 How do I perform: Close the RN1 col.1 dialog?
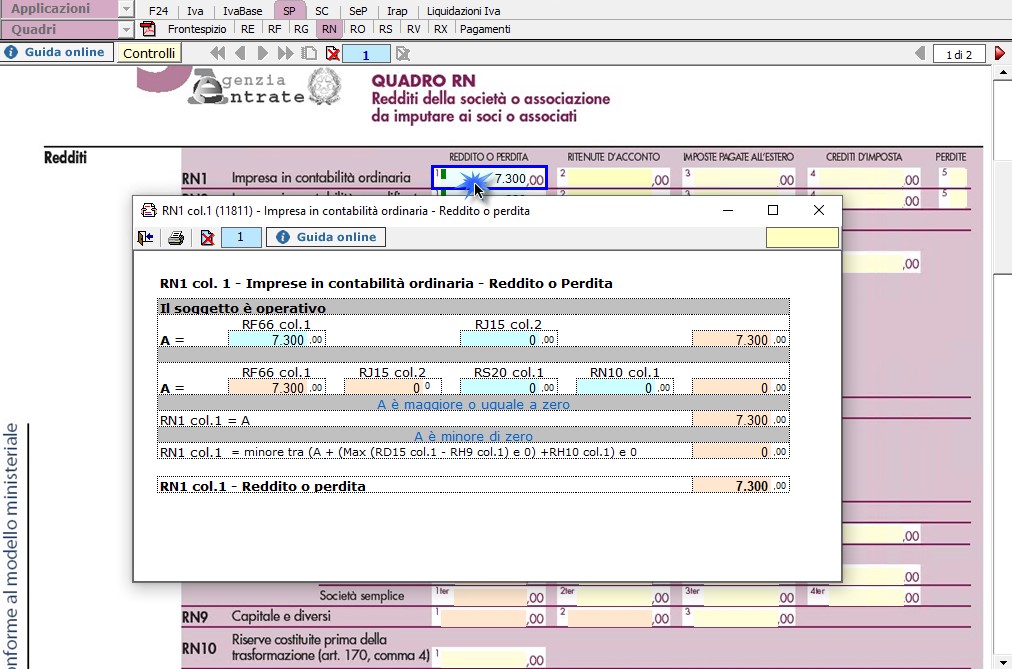pyautogui.click(x=818, y=210)
